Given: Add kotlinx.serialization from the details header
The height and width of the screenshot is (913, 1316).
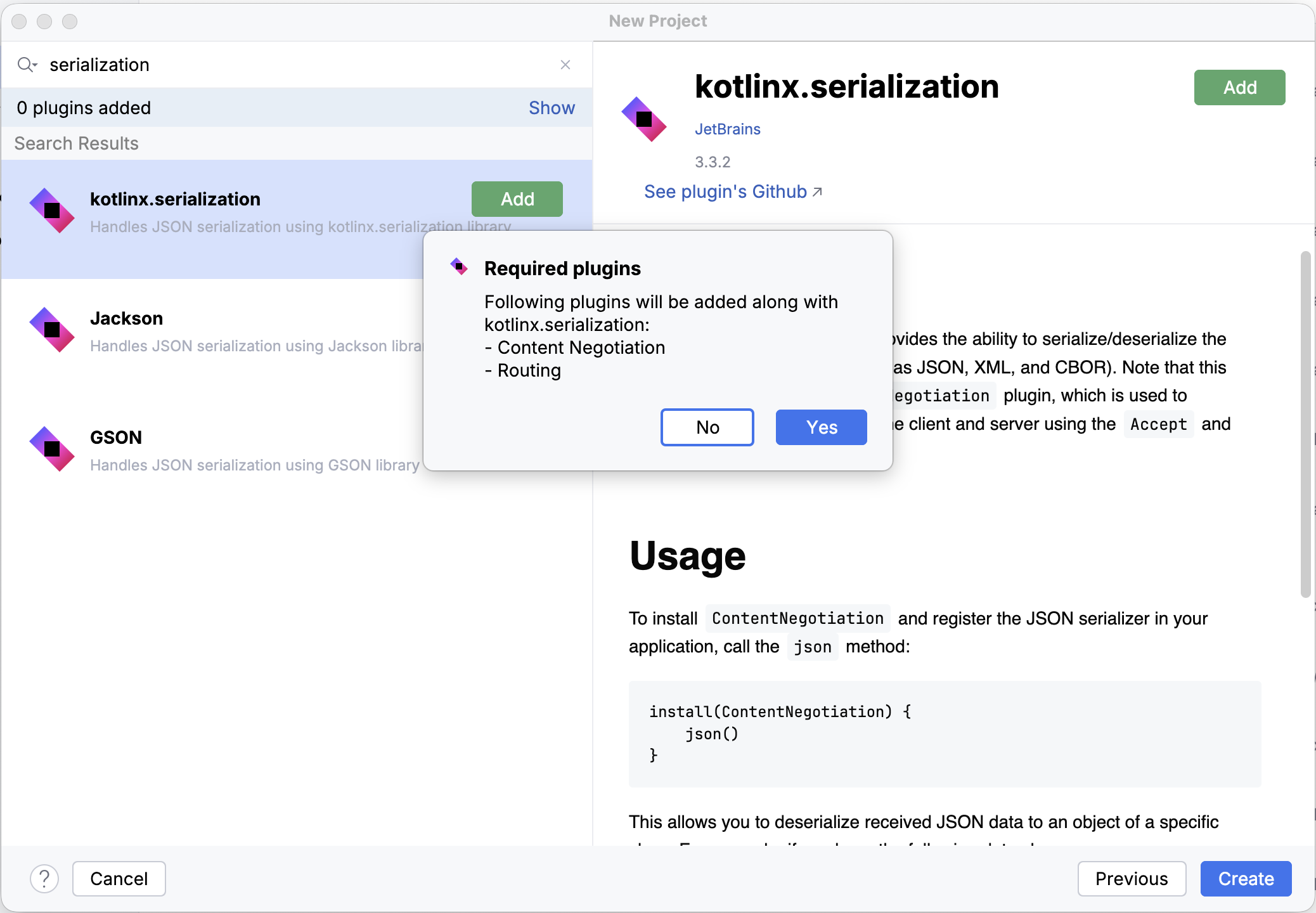Looking at the screenshot, I should point(1240,87).
